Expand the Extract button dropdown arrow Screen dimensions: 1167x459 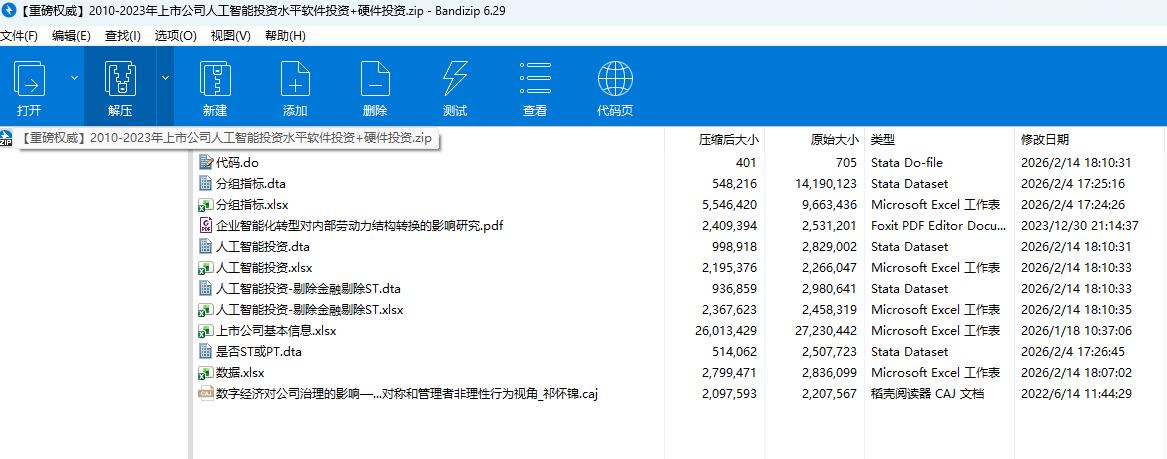(x=164, y=77)
